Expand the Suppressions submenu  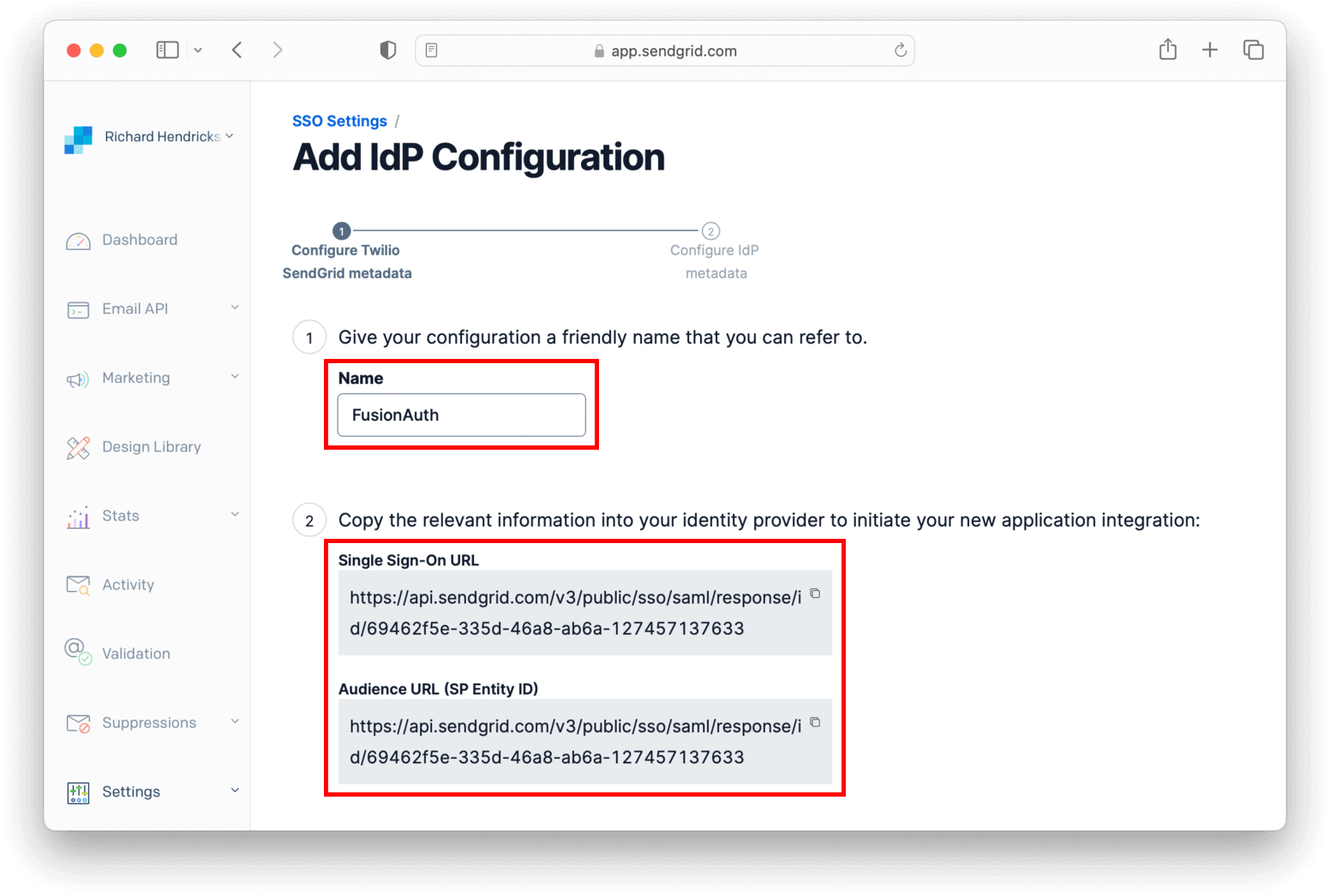[x=235, y=721]
